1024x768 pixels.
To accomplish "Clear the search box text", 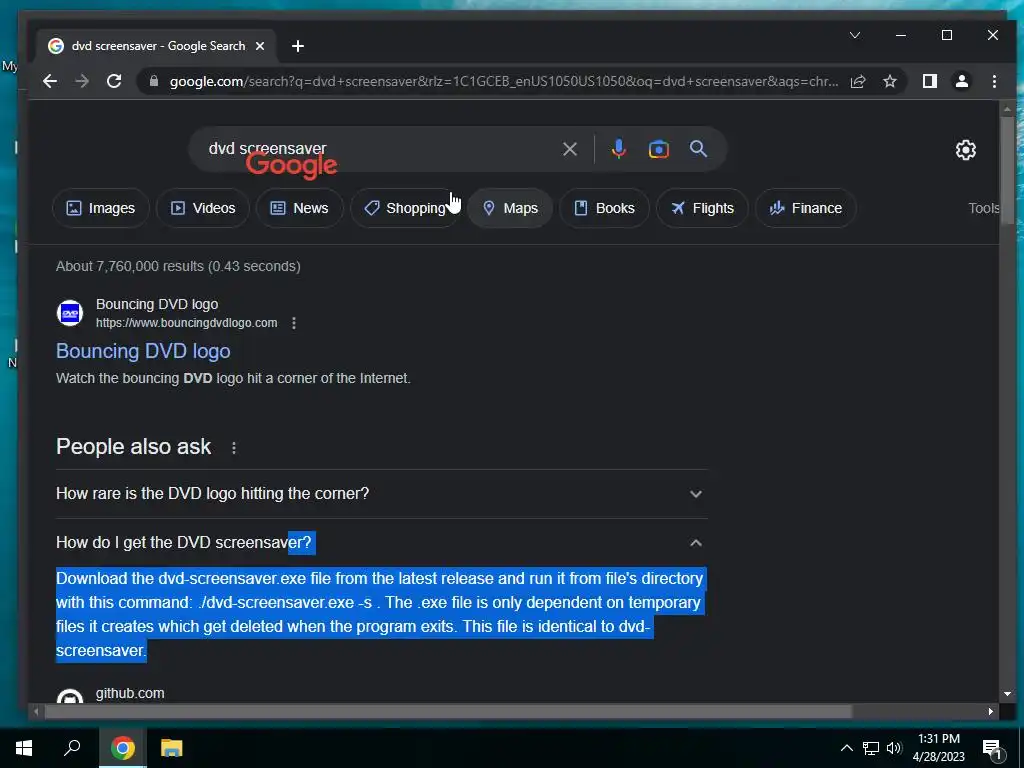I will tap(569, 149).
